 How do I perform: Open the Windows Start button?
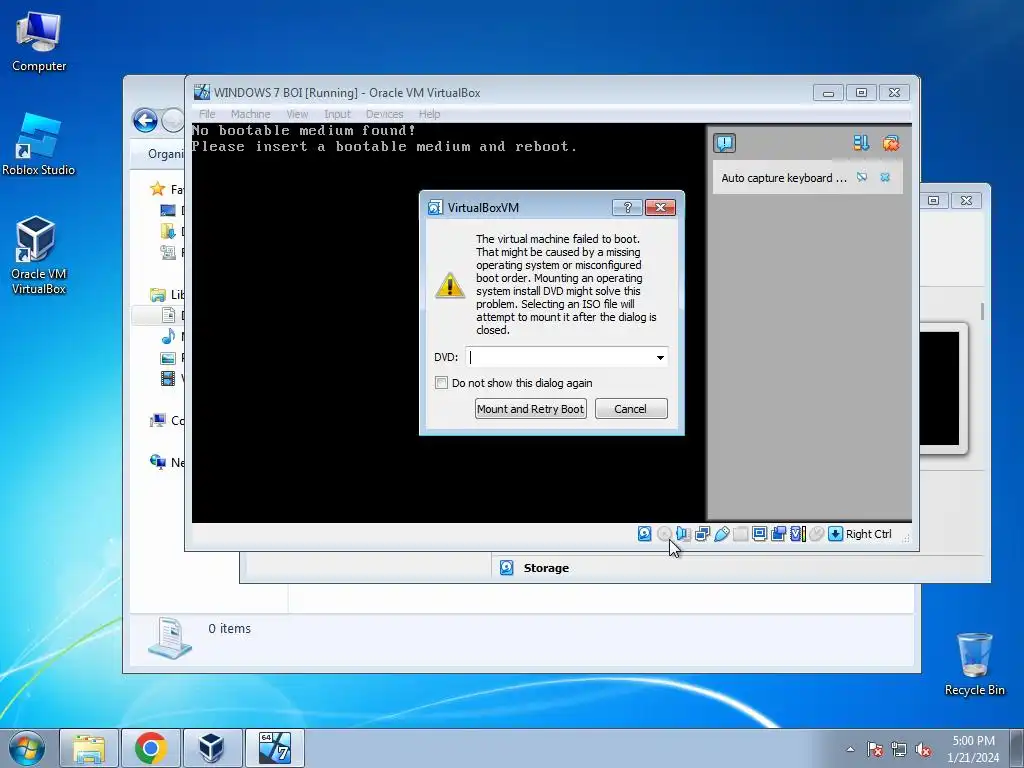(27, 748)
